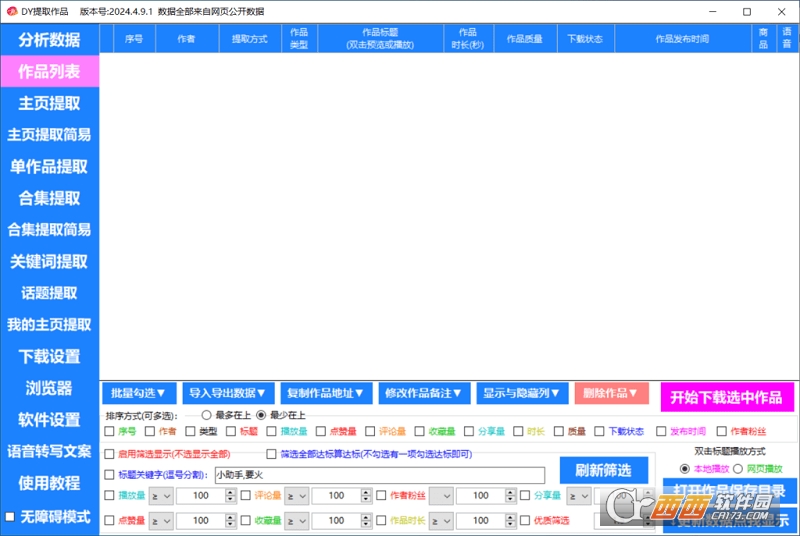800x536 pixels.
Task: Select the 最多在上 sort radio button
Action: (206, 415)
